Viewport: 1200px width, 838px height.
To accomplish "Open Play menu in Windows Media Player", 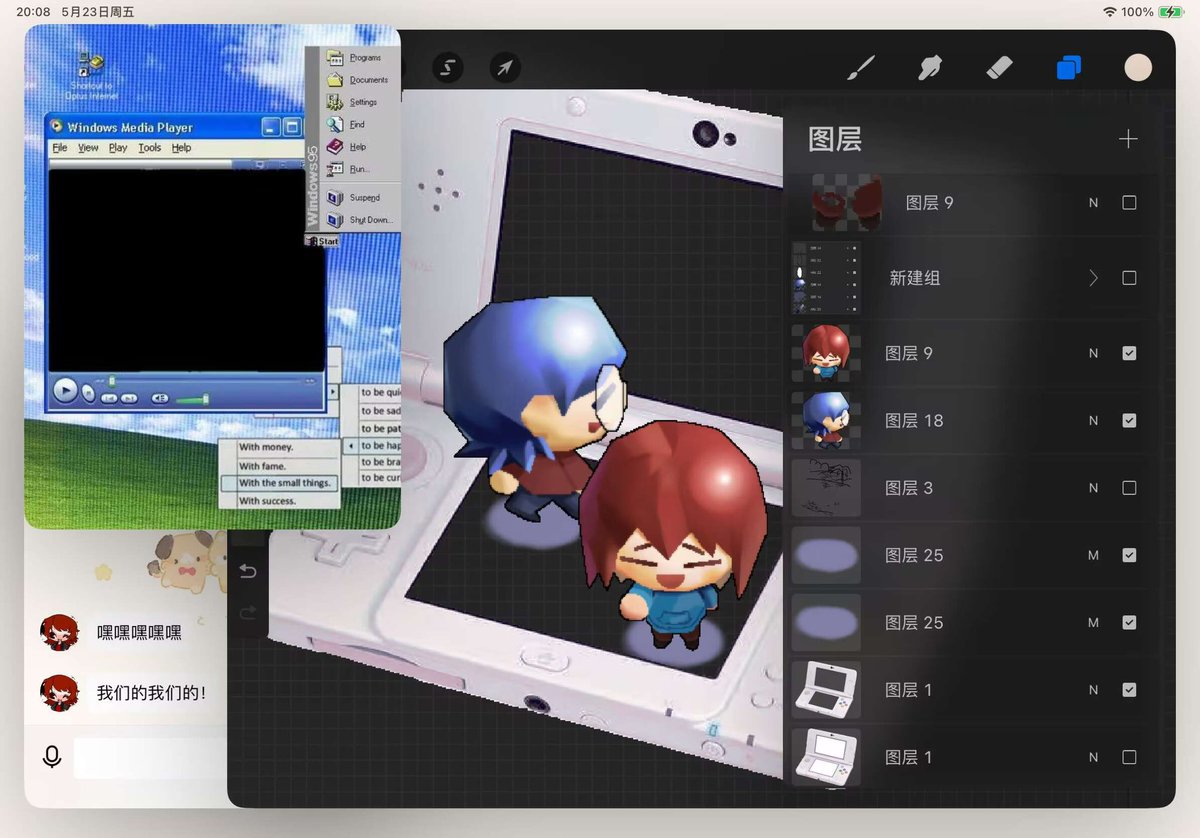I will 118,148.
